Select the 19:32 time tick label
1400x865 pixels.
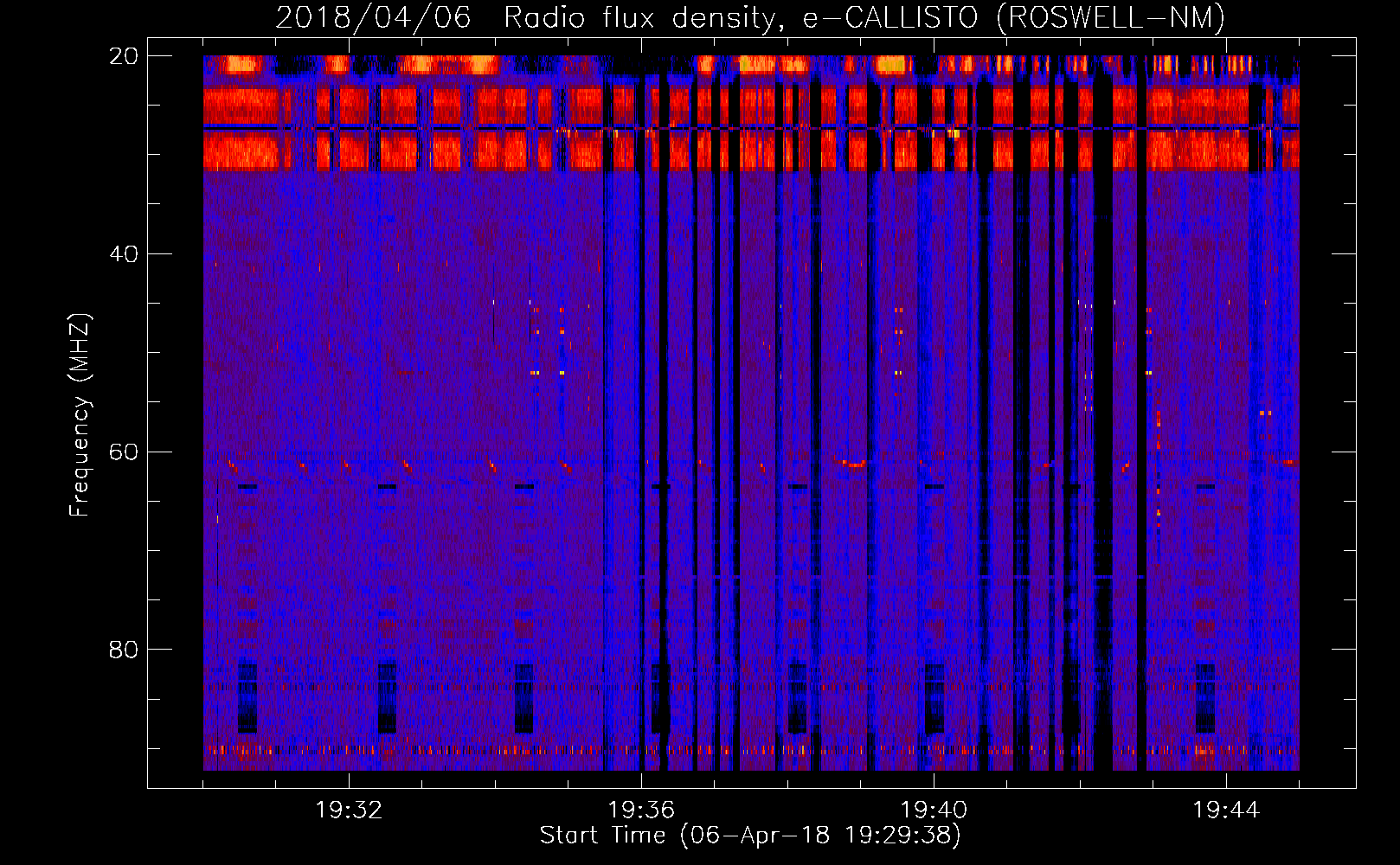(x=349, y=811)
